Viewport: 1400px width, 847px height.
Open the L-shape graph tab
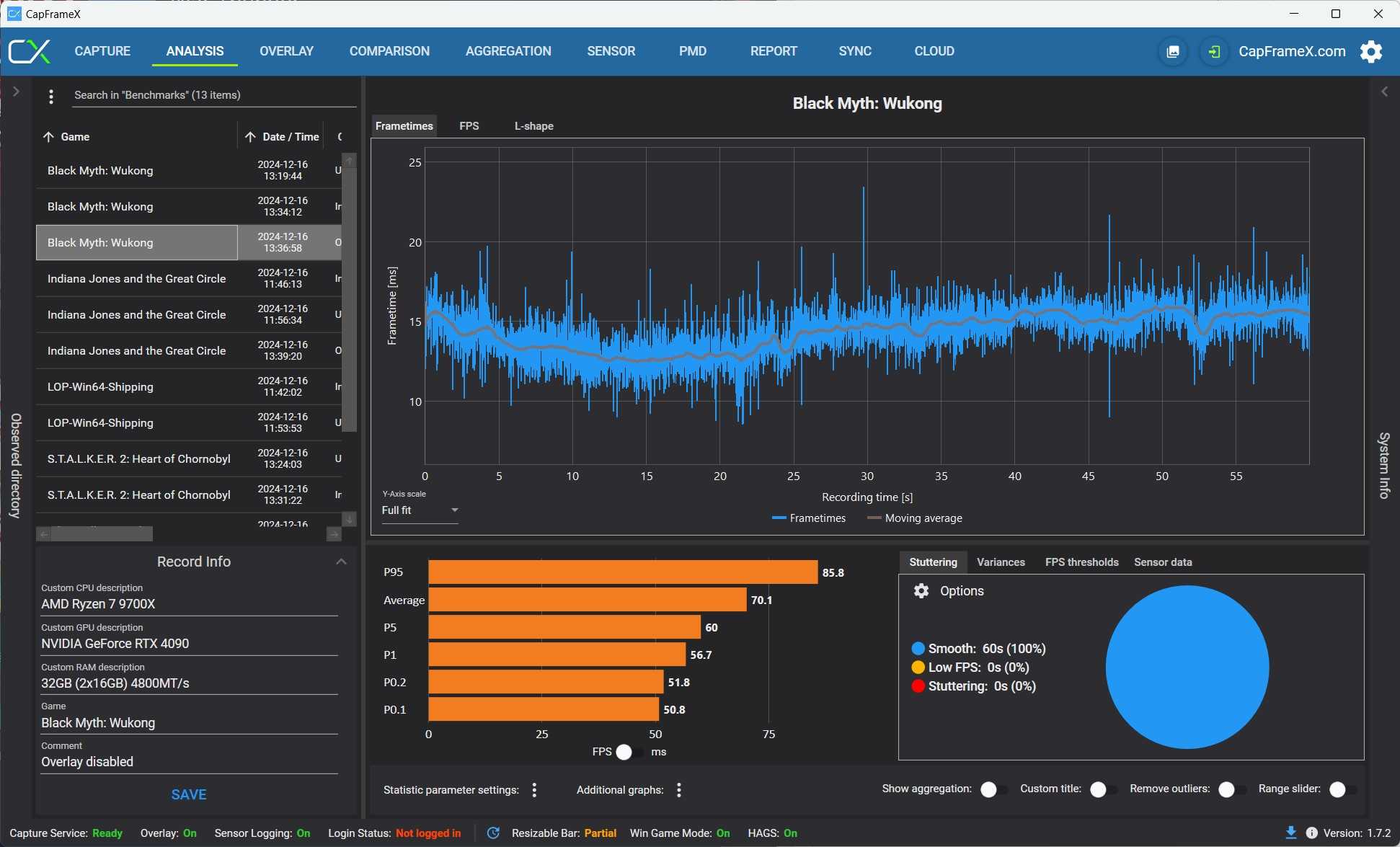click(533, 126)
